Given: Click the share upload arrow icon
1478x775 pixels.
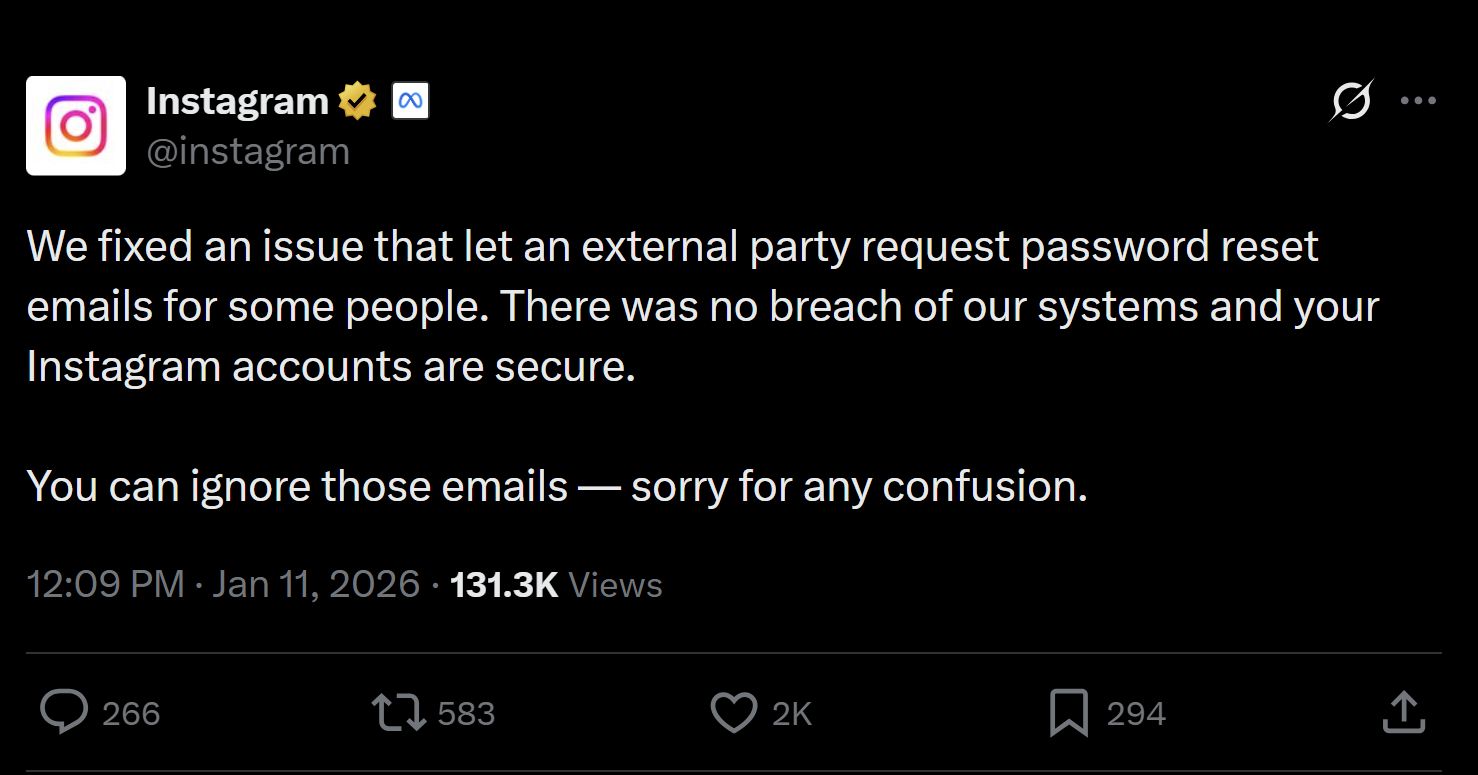Looking at the screenshot, I should pos(1402,712).
